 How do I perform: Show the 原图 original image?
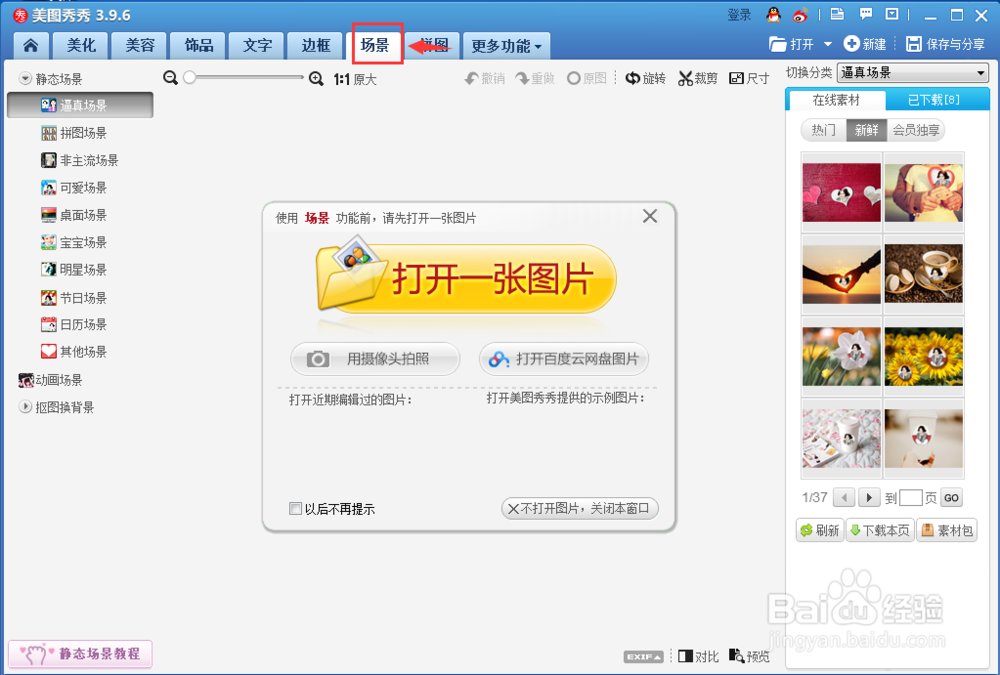(587, 78)
